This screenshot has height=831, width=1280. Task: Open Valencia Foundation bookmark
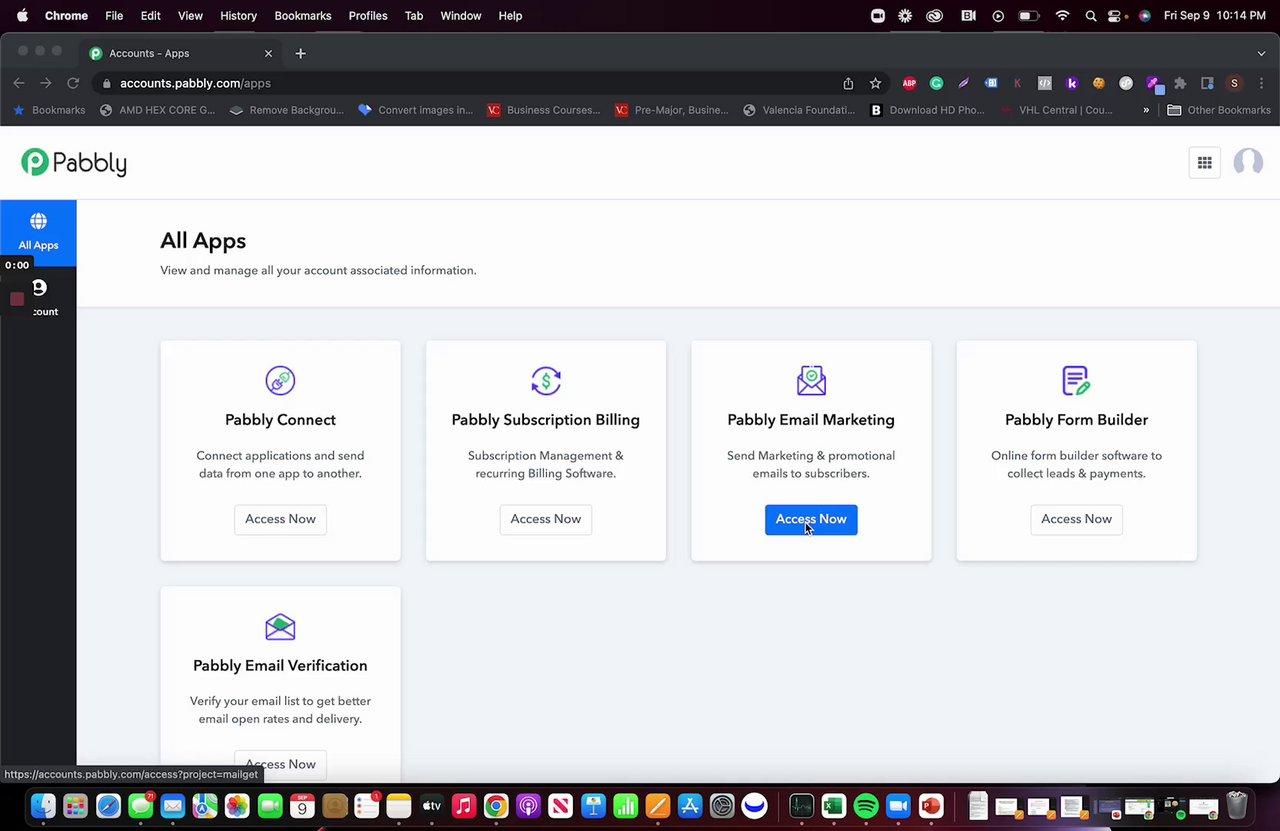tap(799, 110)
